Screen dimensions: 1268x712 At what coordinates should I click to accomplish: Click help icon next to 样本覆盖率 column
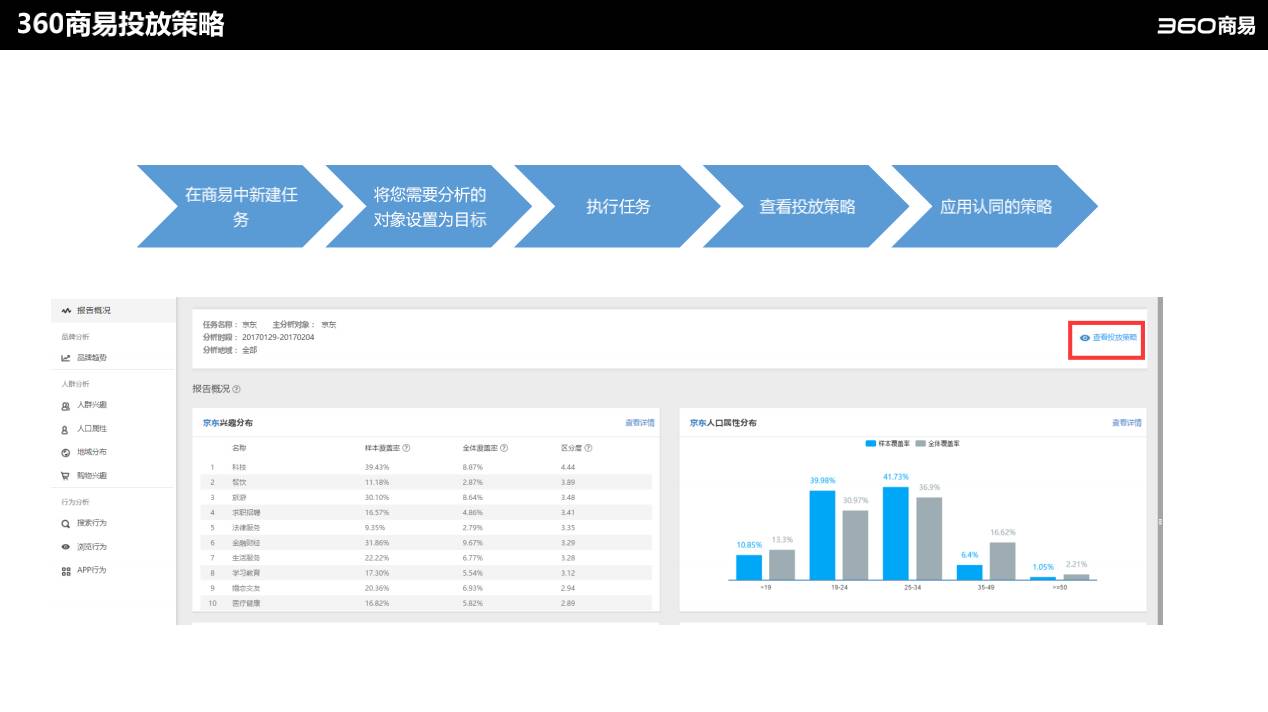coord(407,448)
